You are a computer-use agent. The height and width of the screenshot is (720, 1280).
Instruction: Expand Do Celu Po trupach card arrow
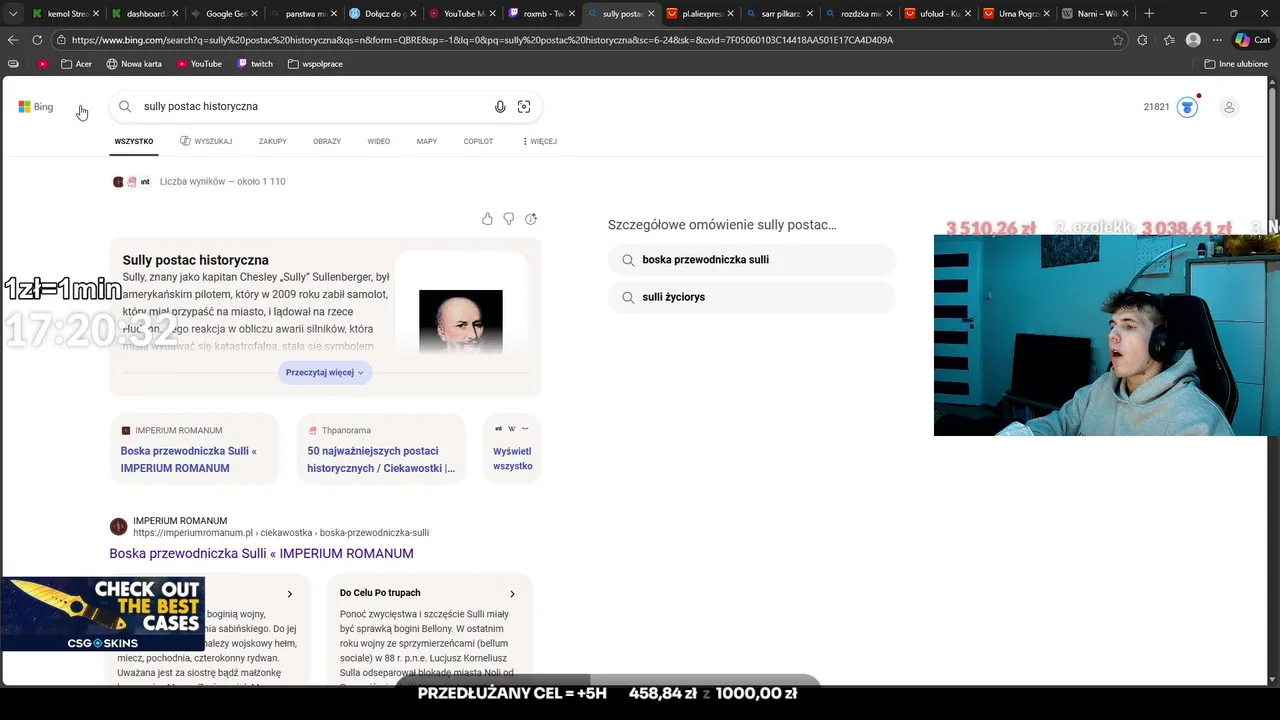[x=512, y=594]
